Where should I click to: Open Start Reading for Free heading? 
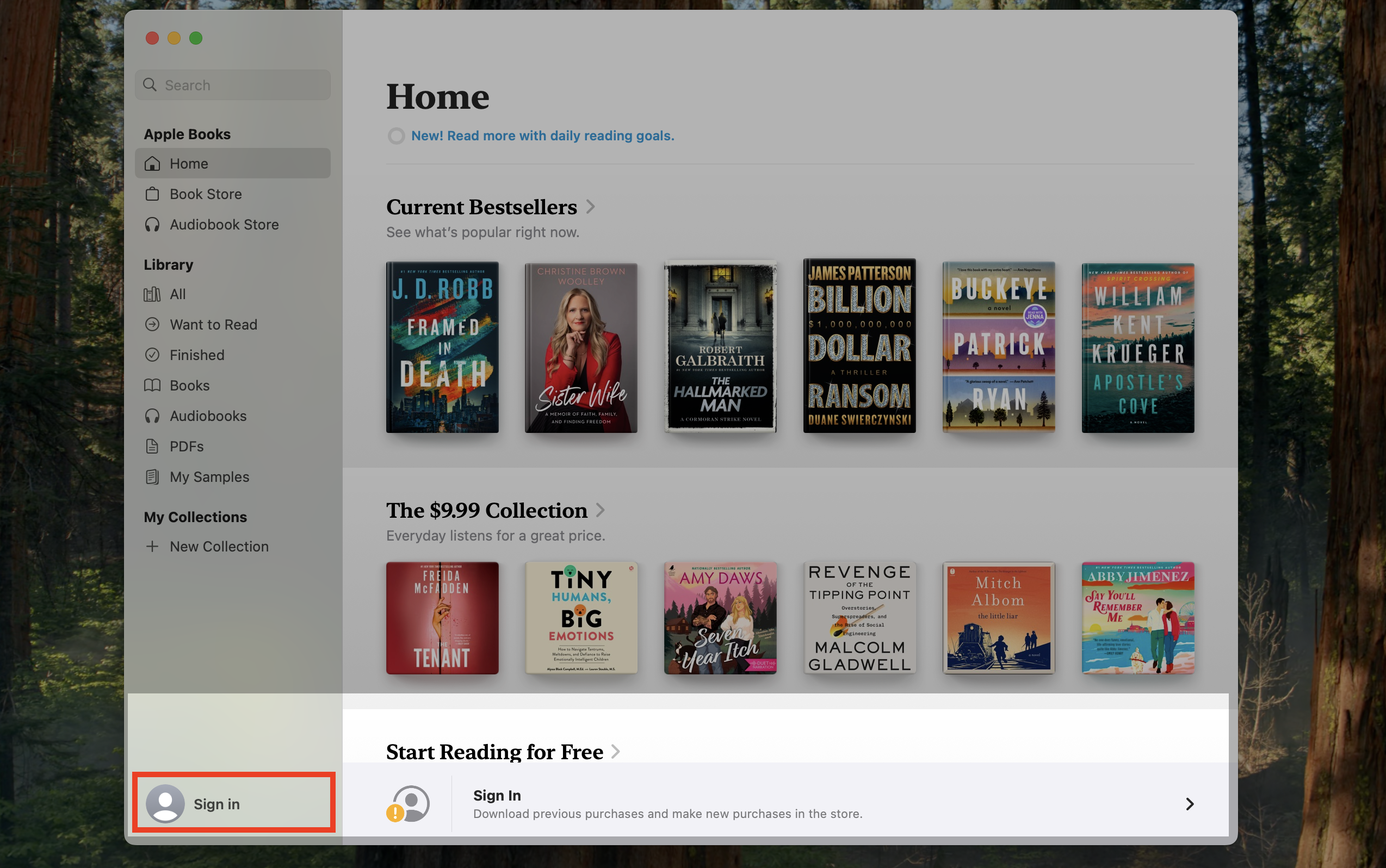494,752
